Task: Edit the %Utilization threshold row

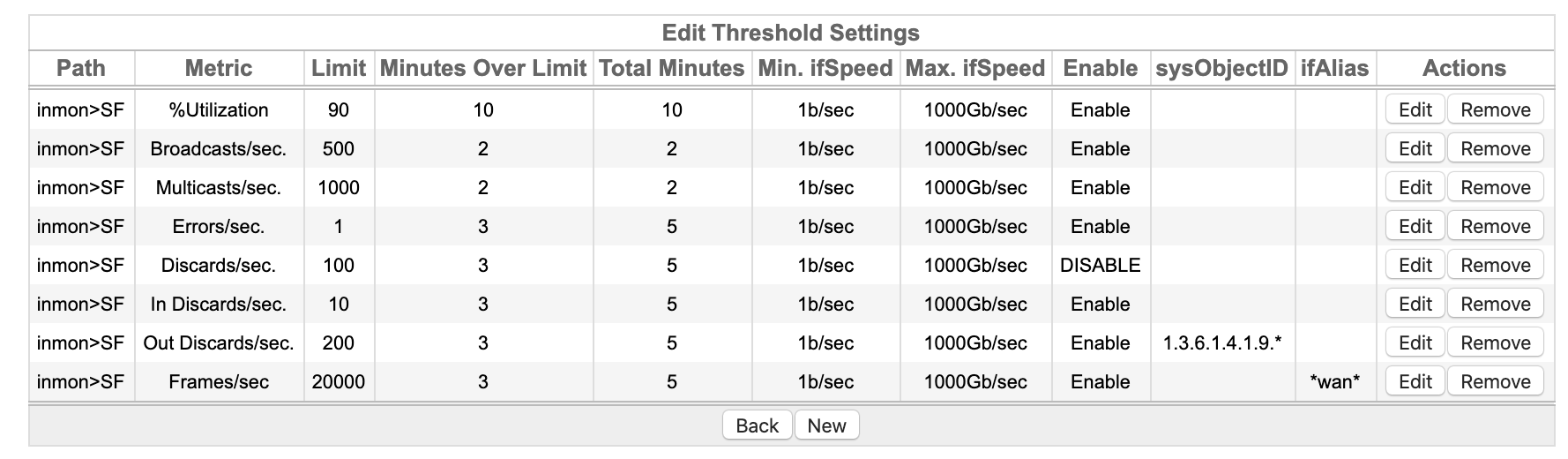Action: (1415, 109)
